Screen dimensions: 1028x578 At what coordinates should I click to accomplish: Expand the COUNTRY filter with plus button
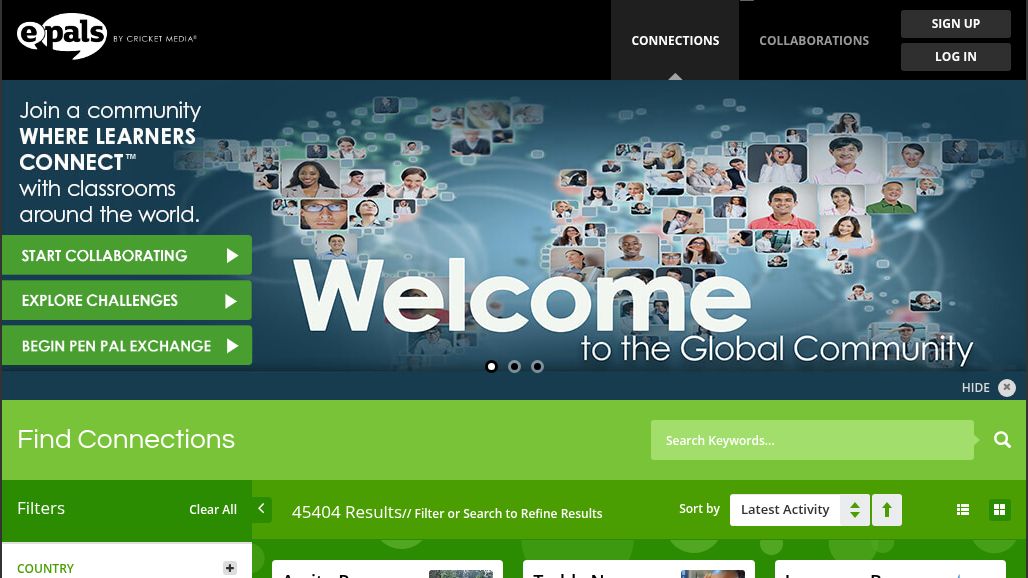(x=230, y=567)
